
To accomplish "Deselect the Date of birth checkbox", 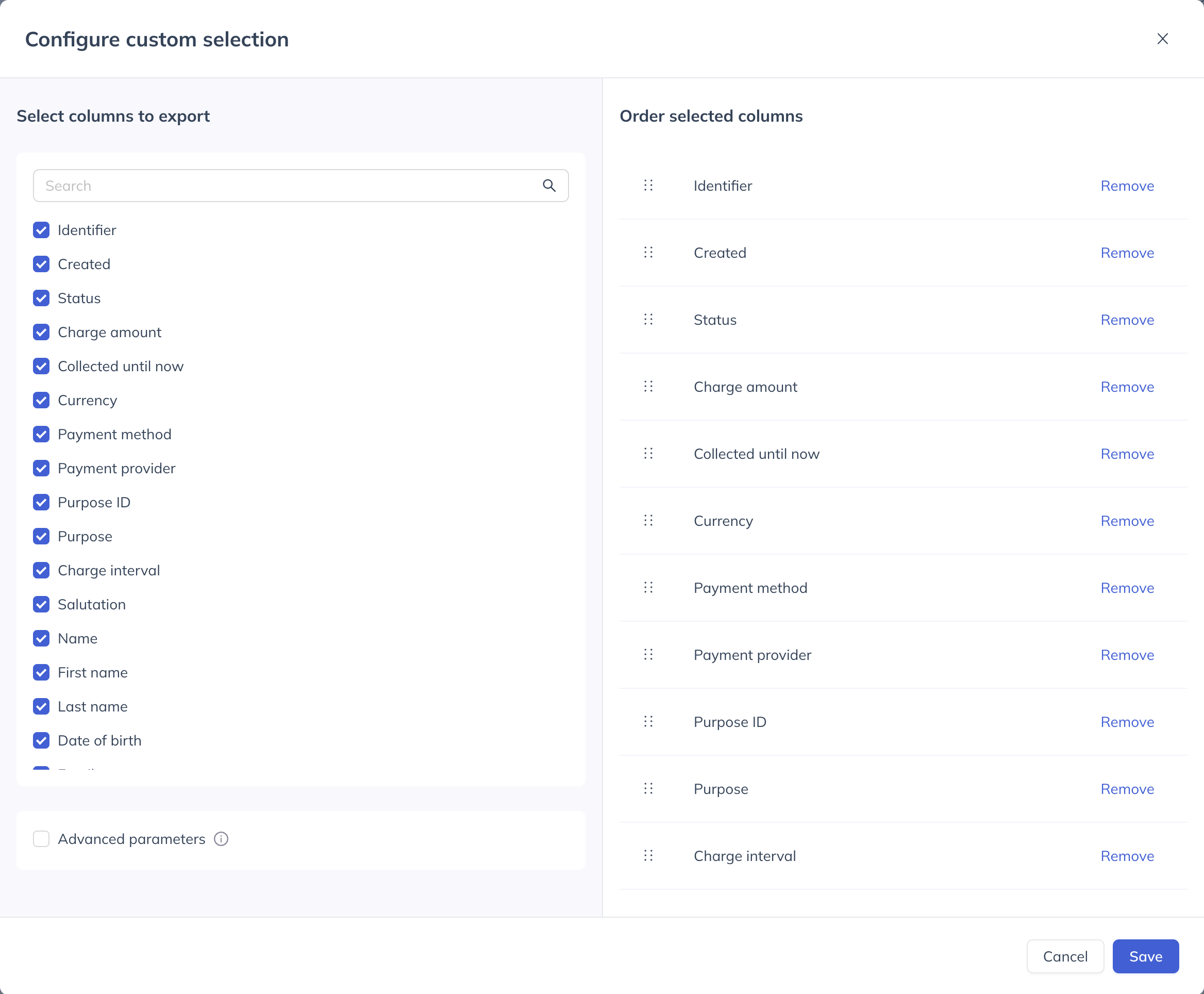I will coord(41,741).
